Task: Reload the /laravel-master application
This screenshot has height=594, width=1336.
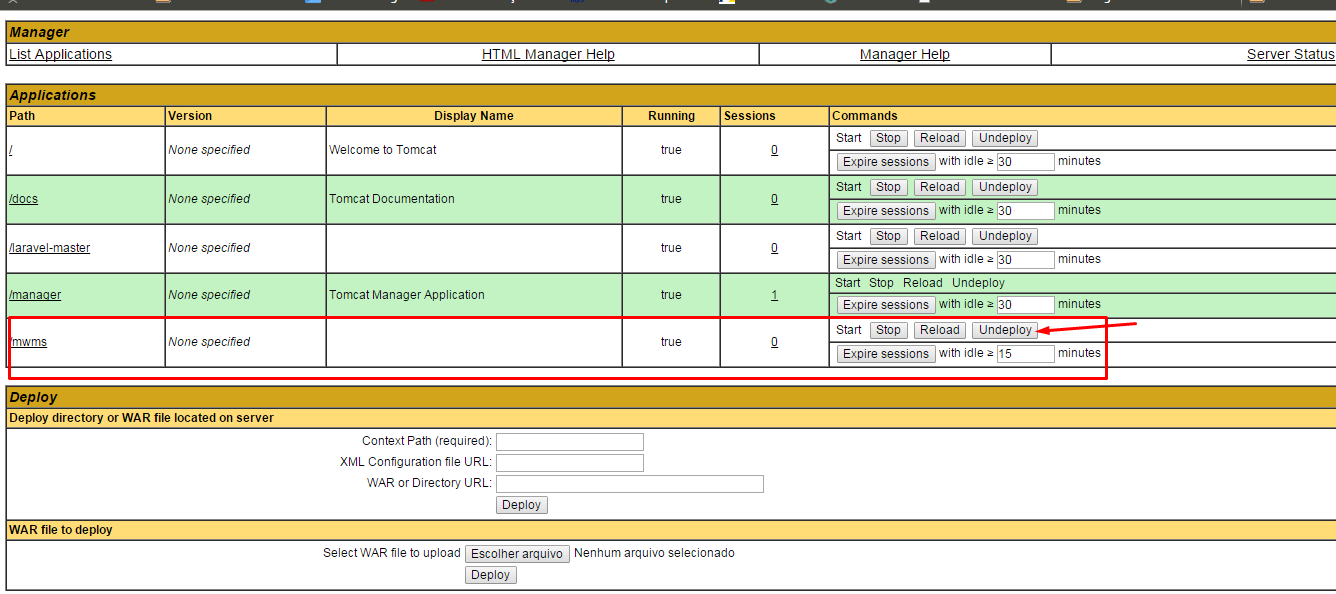Action: coord(940,236)
